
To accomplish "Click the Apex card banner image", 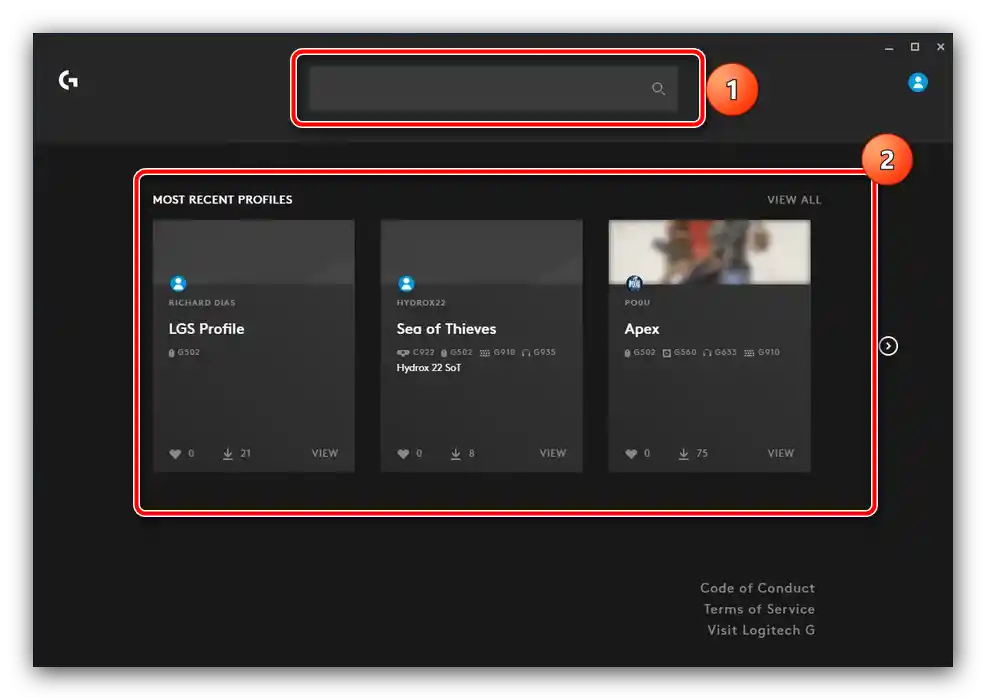I will [709, 252].
